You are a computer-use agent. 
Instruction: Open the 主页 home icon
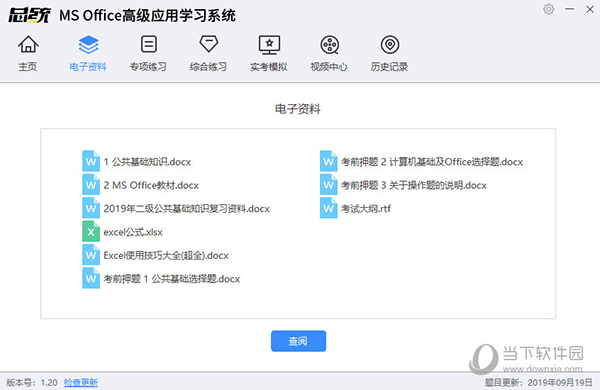point(28,44)
